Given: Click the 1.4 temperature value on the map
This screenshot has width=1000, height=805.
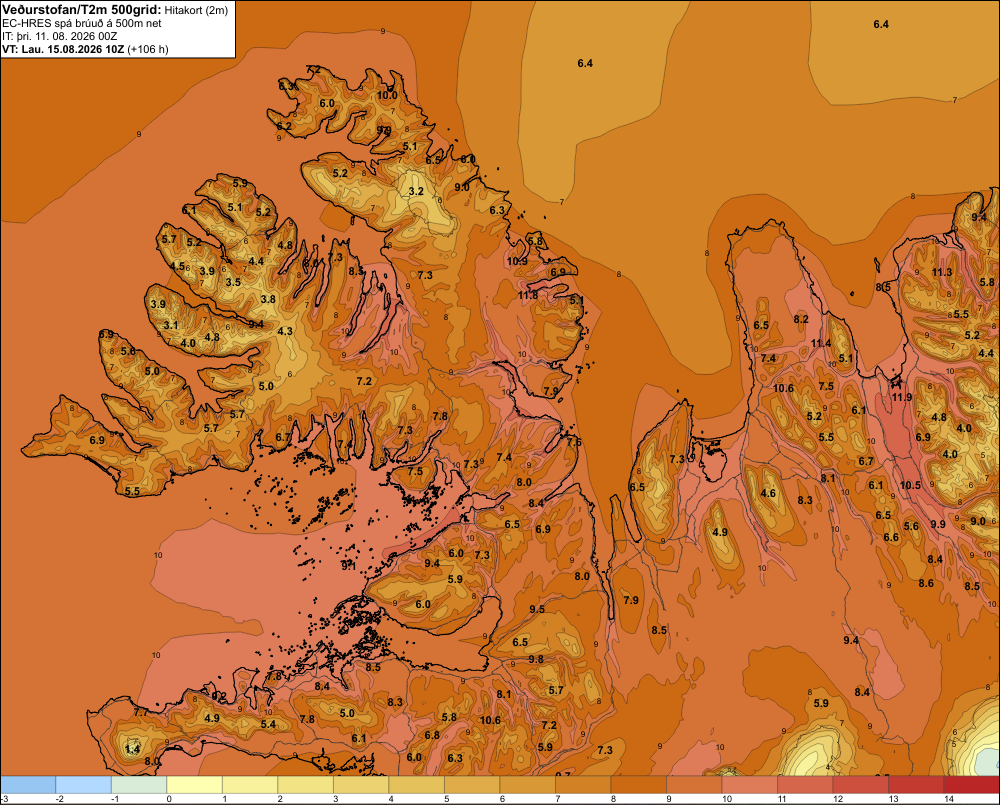Looking at the screenshot, I should [132, 749].
